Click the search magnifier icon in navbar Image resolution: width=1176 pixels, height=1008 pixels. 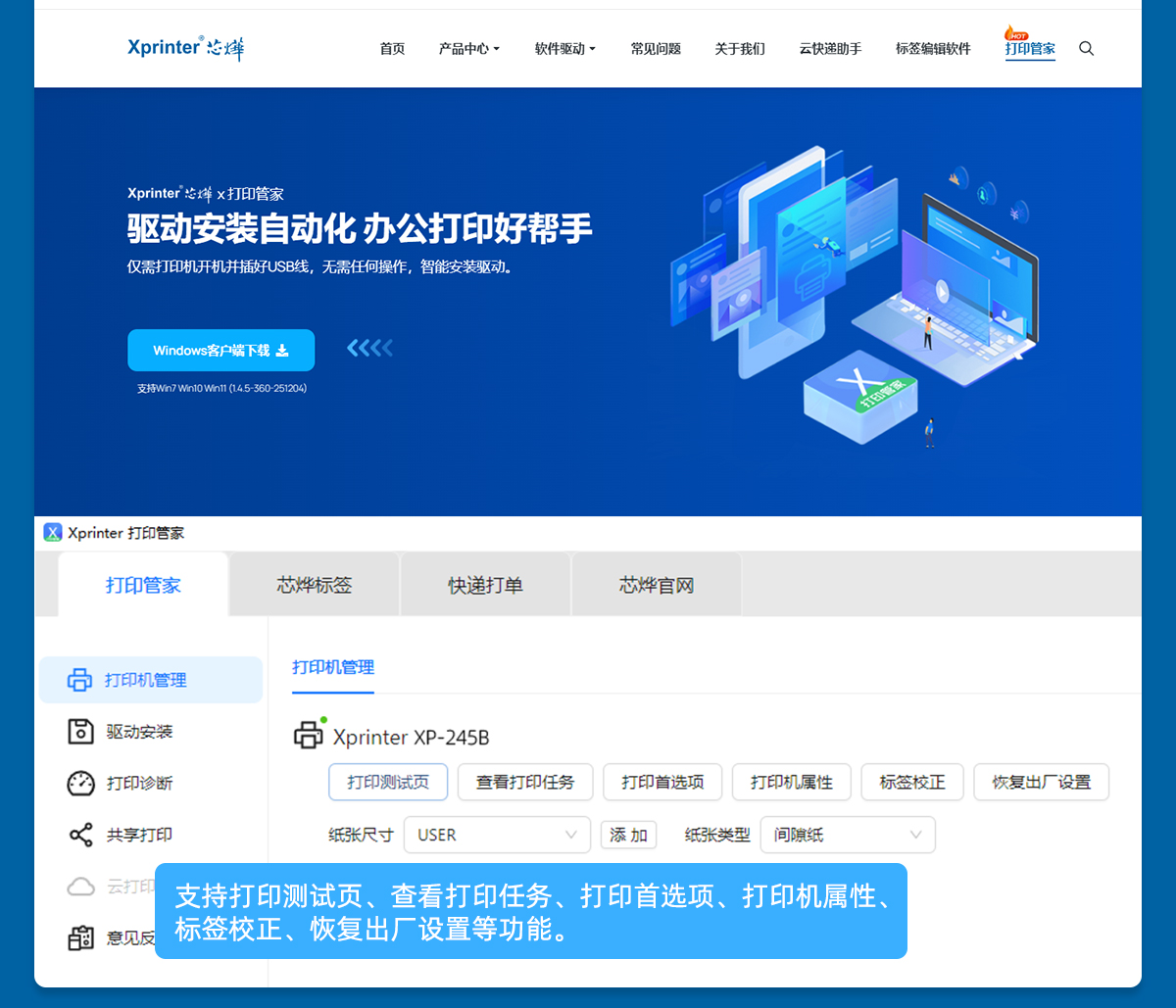pos(1086,49)
